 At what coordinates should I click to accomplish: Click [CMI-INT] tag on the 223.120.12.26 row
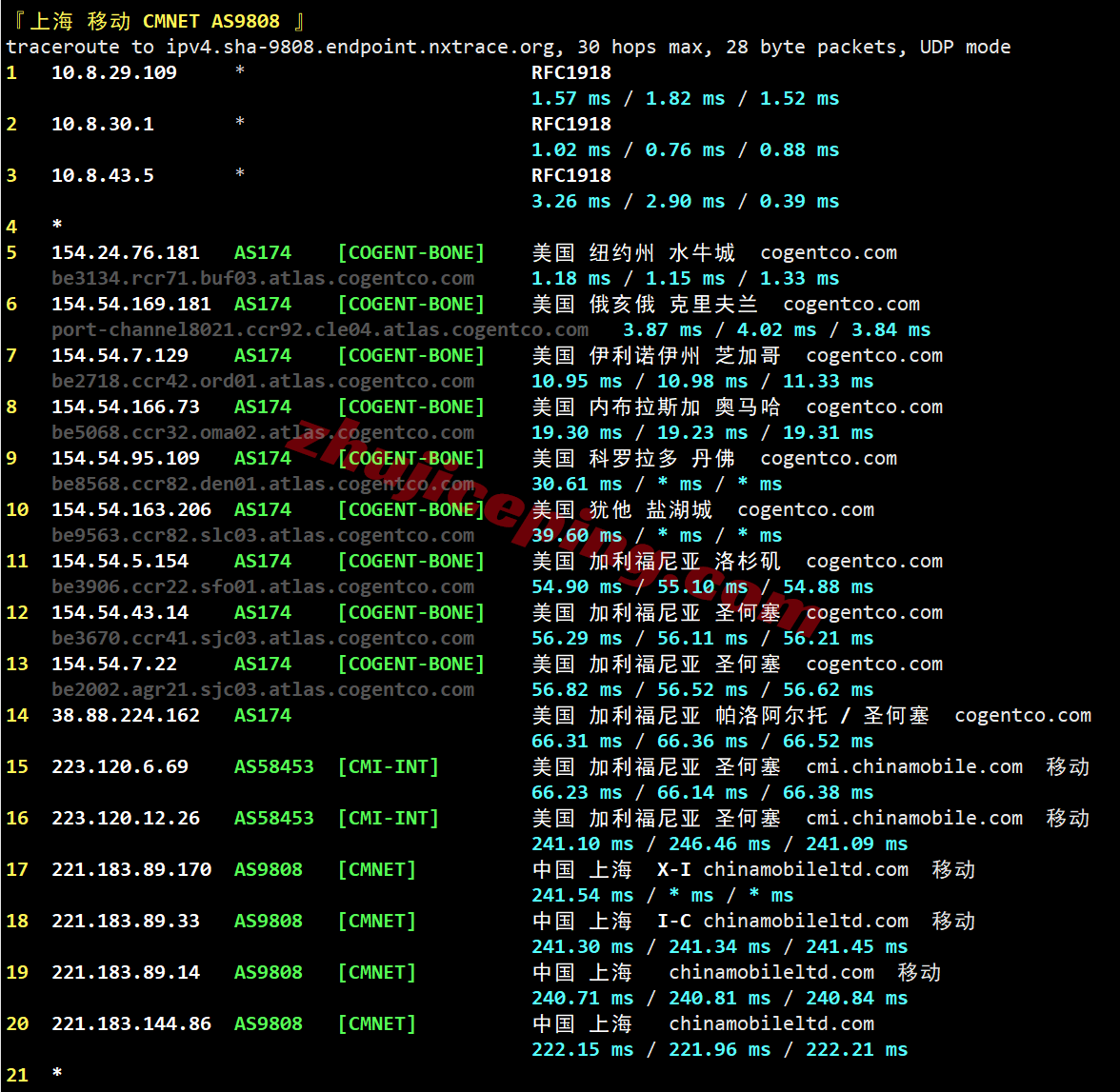pyautogui.click(x=389, y=819)
